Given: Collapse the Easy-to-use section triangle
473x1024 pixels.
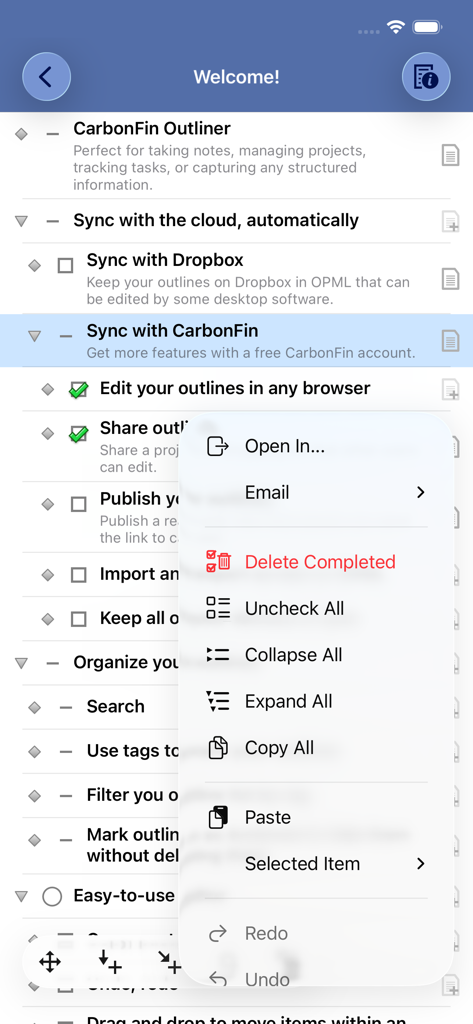Looking at the screenshot, I should (22, 895).
